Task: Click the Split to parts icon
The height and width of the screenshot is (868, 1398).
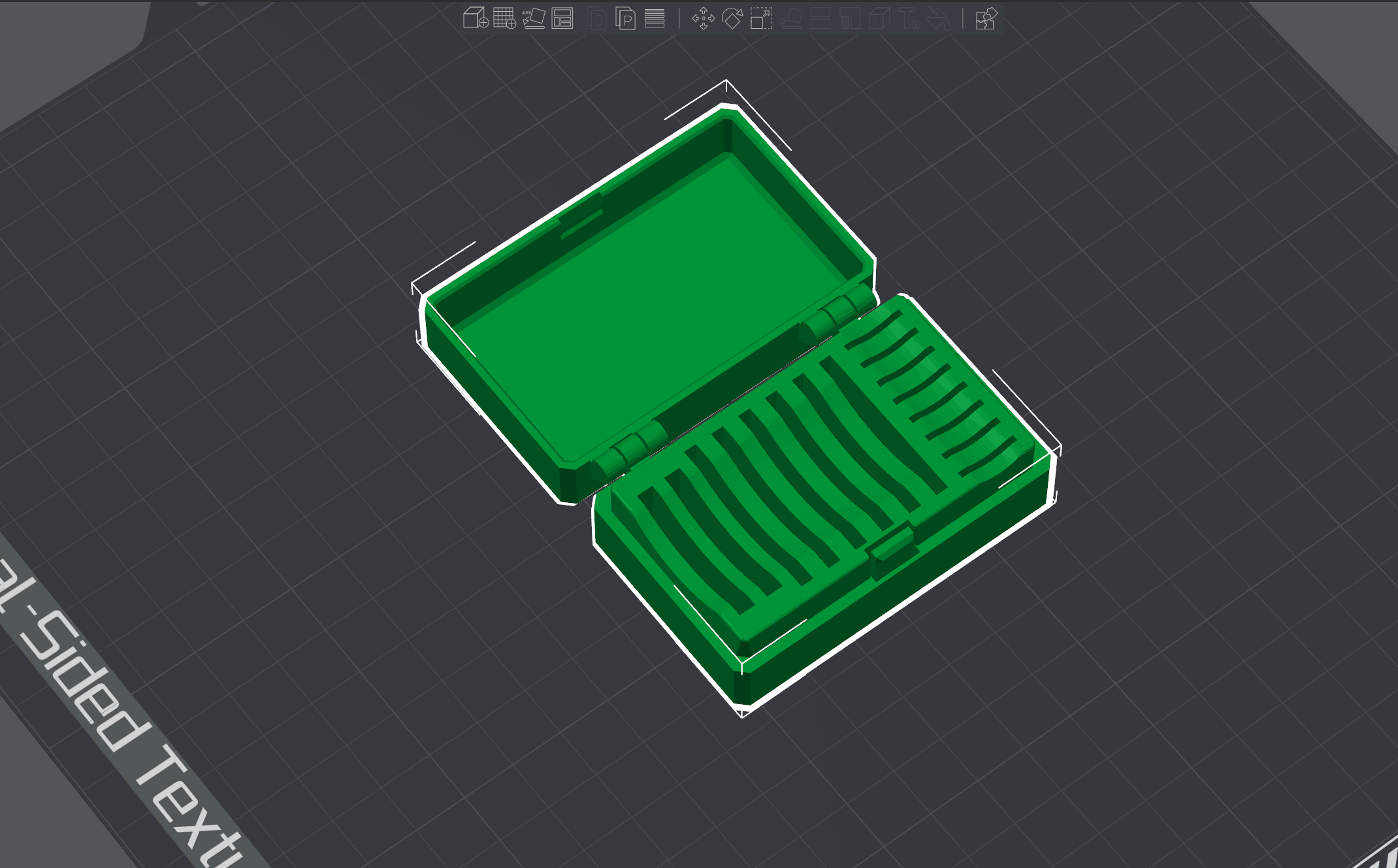Action: coord(625,18)
